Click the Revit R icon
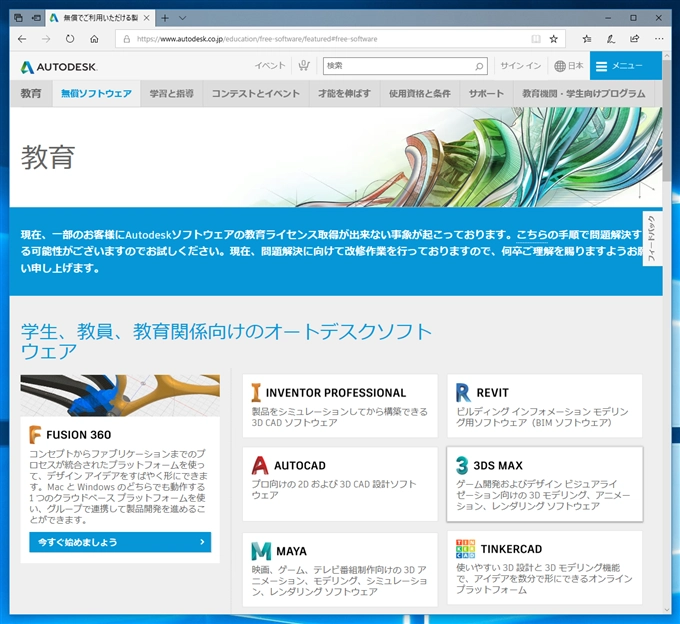 click(x=463, y=392)
